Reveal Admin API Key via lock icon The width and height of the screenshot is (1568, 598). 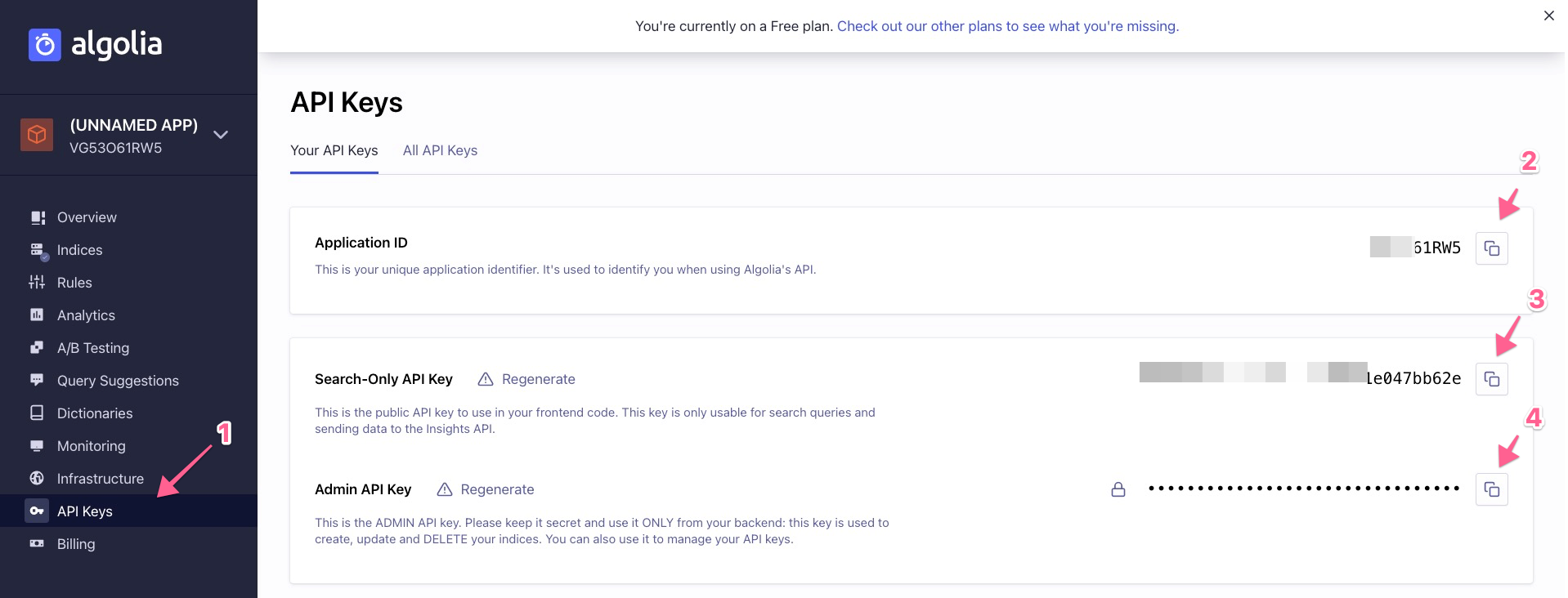coord(1118,489)
